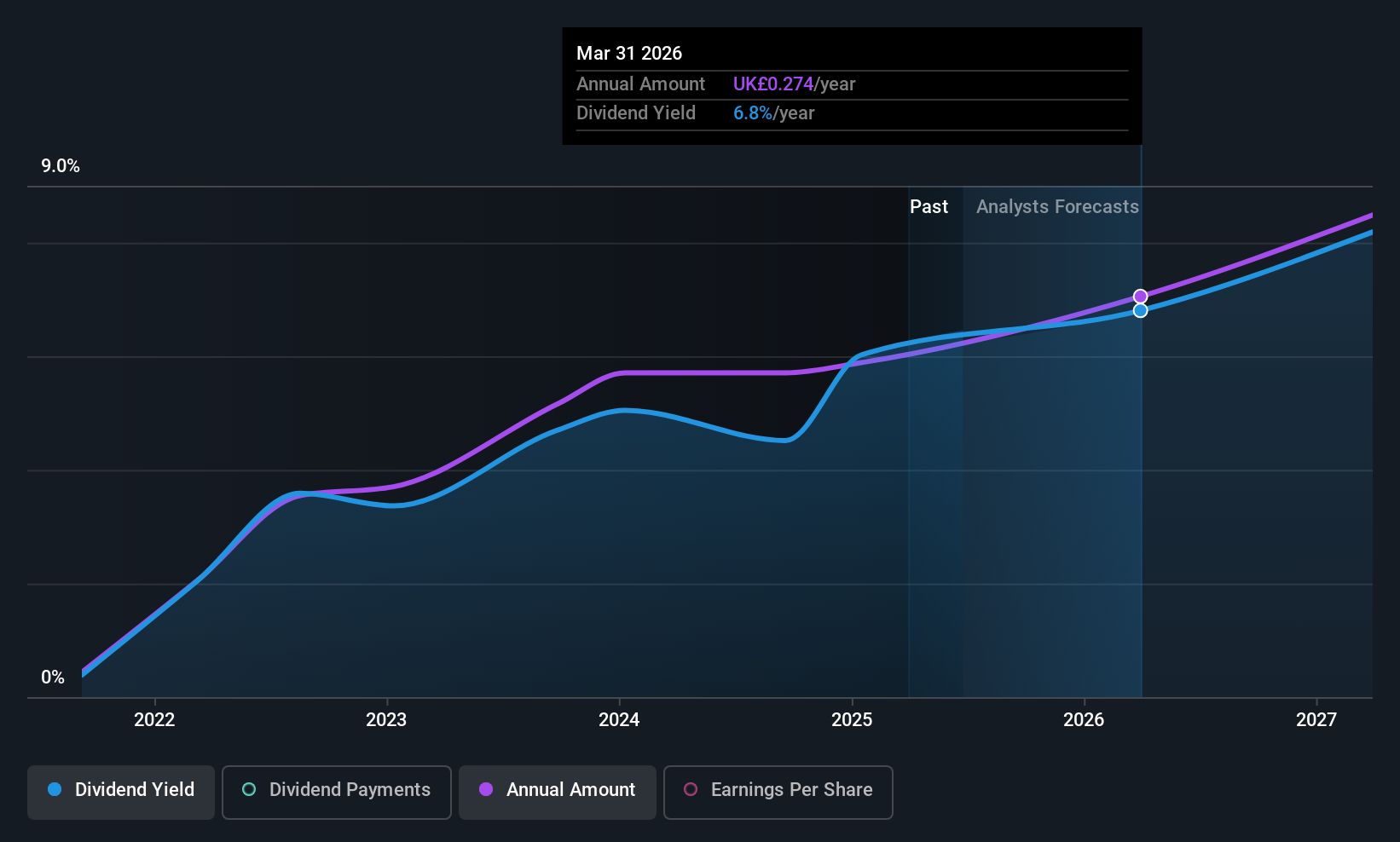Click the Mar 31 2026 tooltip date
Viewport: 1400px width, 842px height.
click(x=629, y=53)
